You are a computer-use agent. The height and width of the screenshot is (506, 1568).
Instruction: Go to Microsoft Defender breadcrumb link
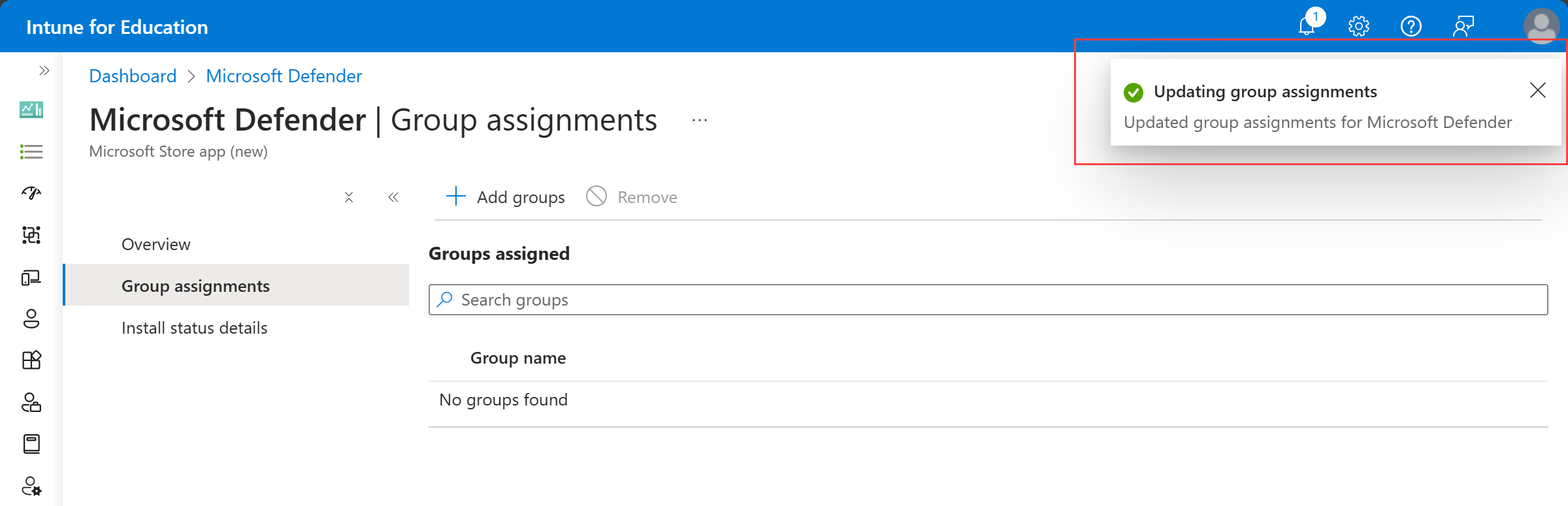284,76
